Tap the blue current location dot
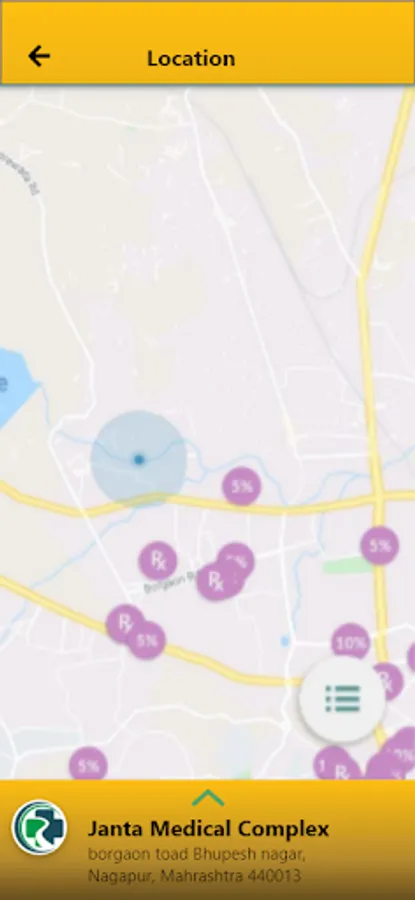 [138, 459]
